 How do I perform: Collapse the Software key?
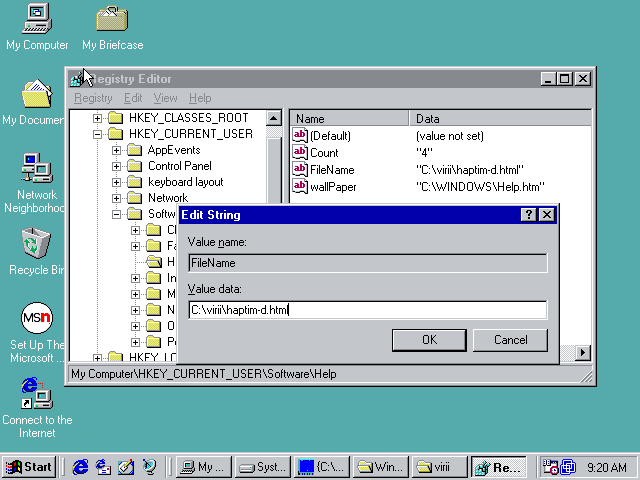tap(116, 214)
